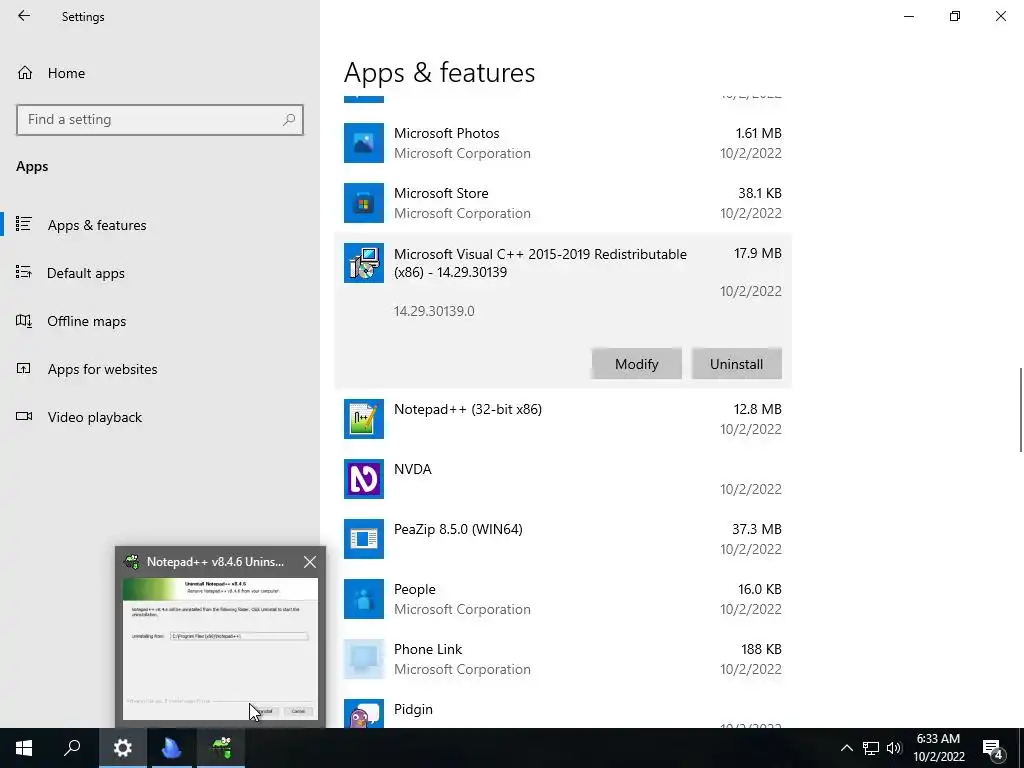Select the Phone Link entry
Image resolution: width=1024 pixels, height=768 pixels.
coord(562,660)
